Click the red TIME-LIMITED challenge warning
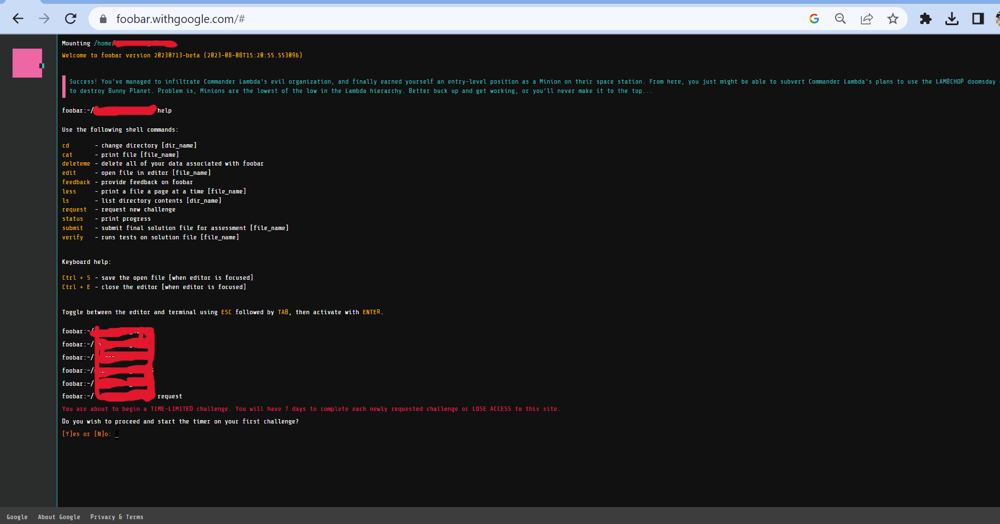The height and width of the screenshot is (524, 1000). coord(311,409)
